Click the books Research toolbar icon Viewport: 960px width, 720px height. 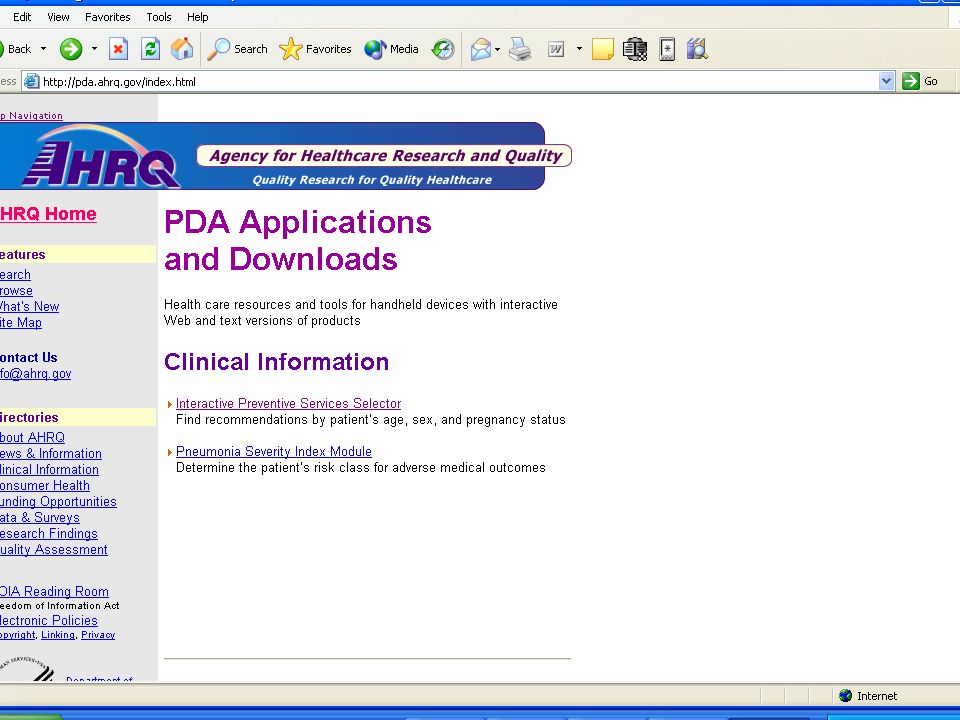[697, 49]
